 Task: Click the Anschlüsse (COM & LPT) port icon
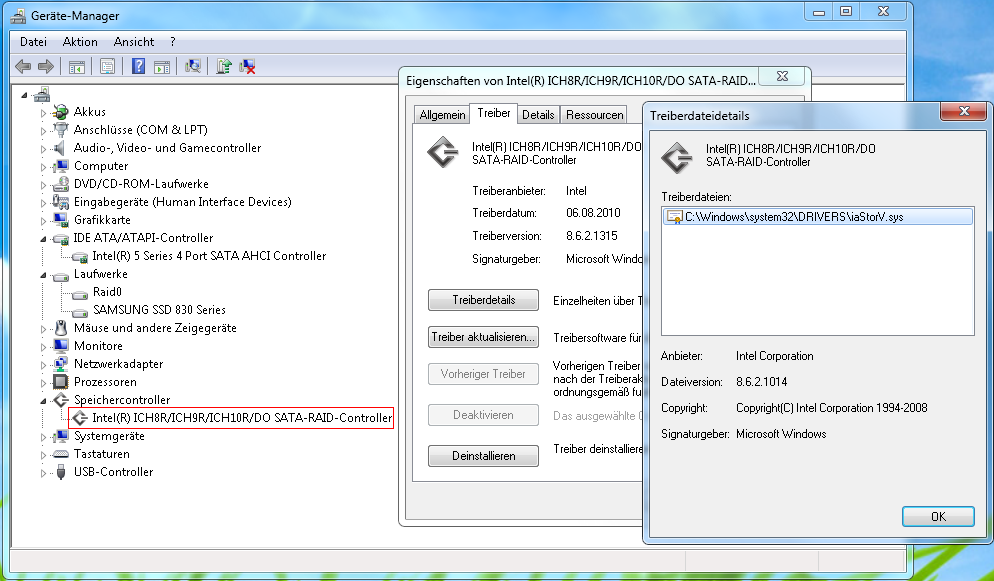60,130
